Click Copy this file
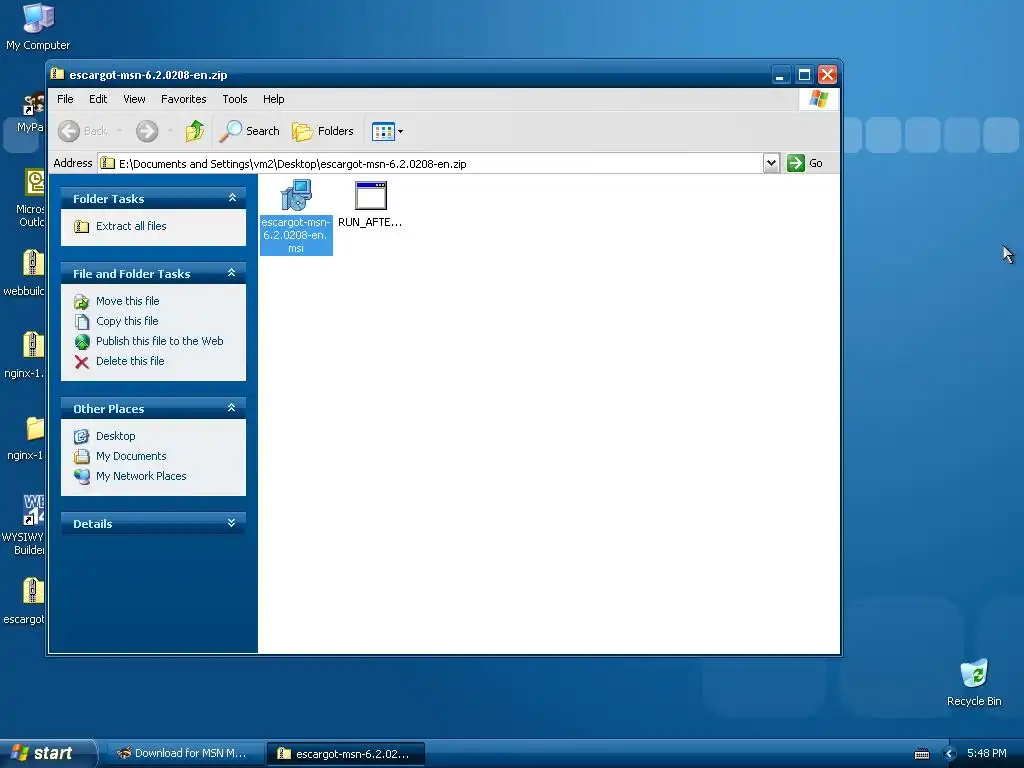This screenshot has height=768, width=1024. (127, 321)
